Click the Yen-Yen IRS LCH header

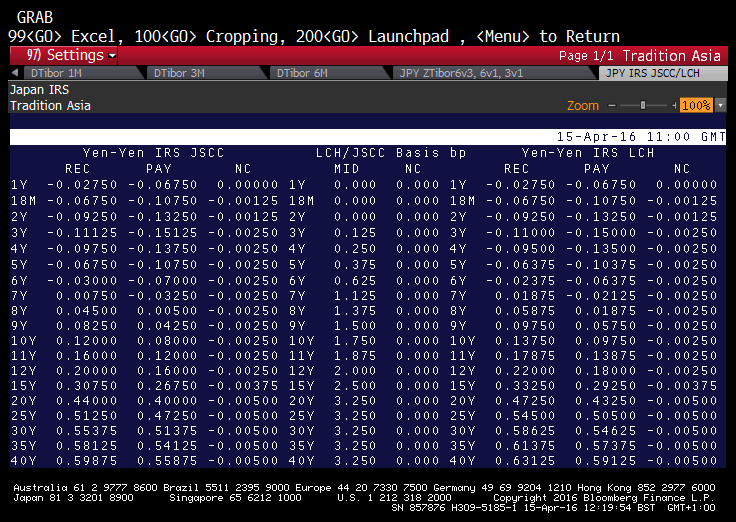(588, 153)
